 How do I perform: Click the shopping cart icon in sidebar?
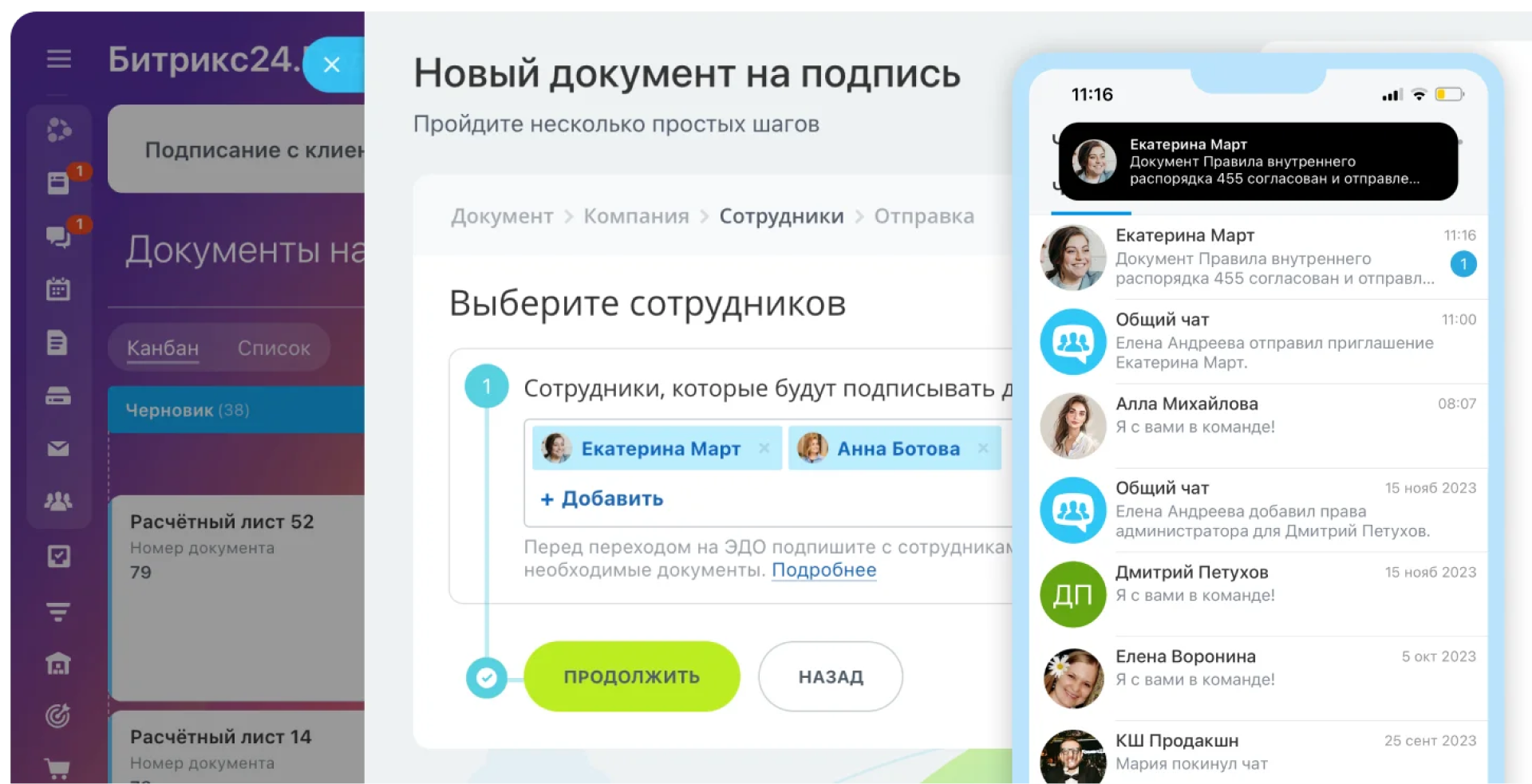click(x=58, y=769)
